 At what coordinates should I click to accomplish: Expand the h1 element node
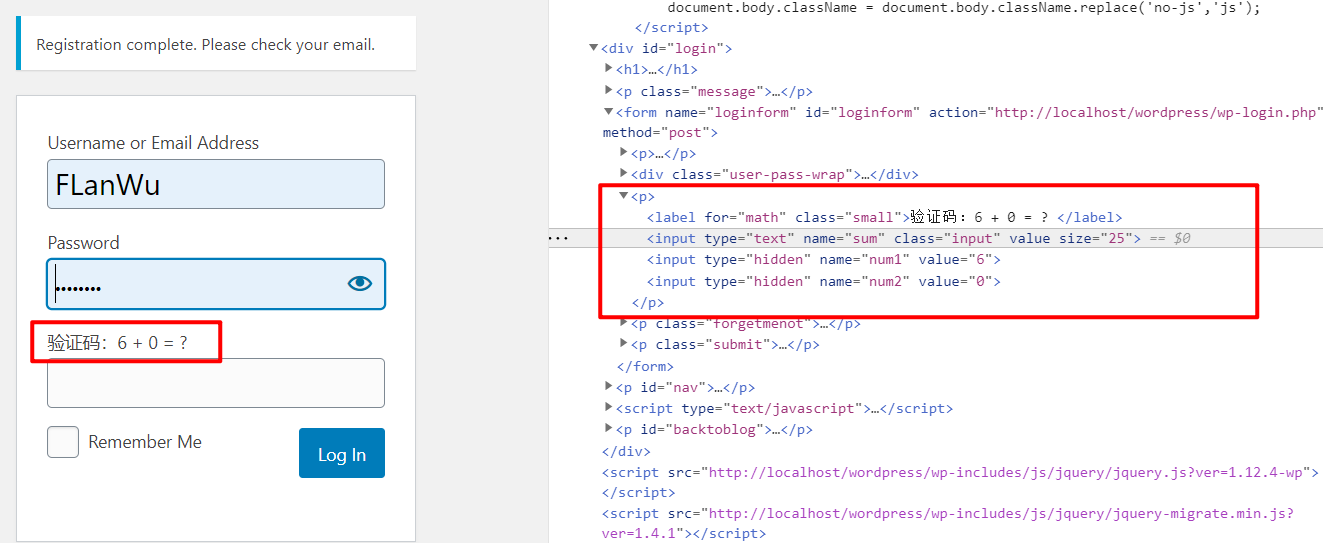click(609, 69)
